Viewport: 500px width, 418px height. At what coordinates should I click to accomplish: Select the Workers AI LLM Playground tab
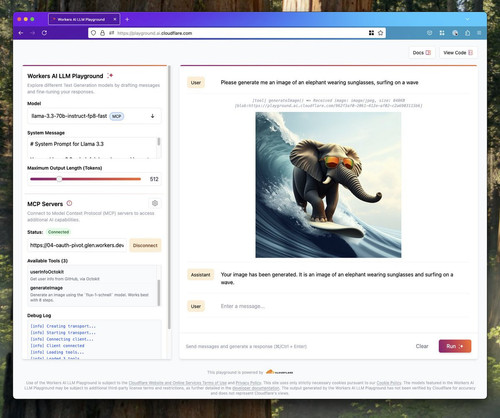tap(84, 19)
